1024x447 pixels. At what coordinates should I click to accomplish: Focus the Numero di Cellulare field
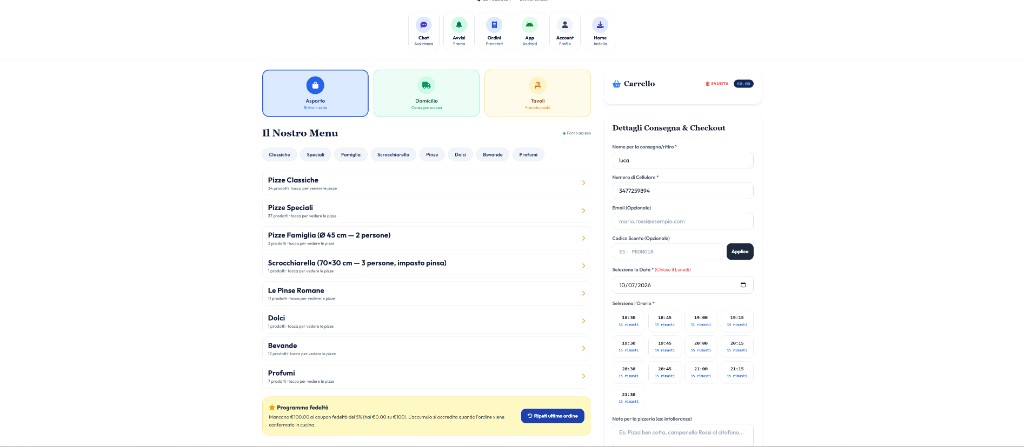pos(683,191)
